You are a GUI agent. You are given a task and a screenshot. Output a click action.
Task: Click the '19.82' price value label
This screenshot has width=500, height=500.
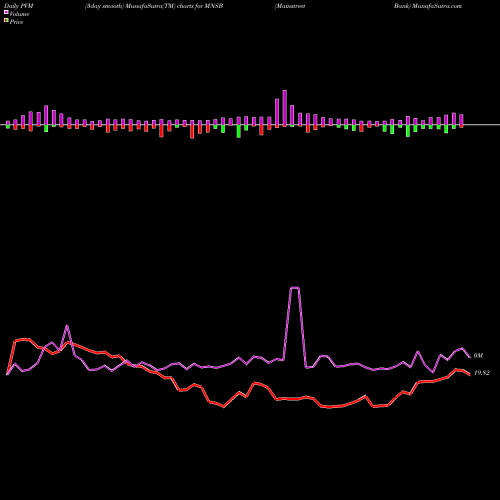pos(482,373)
